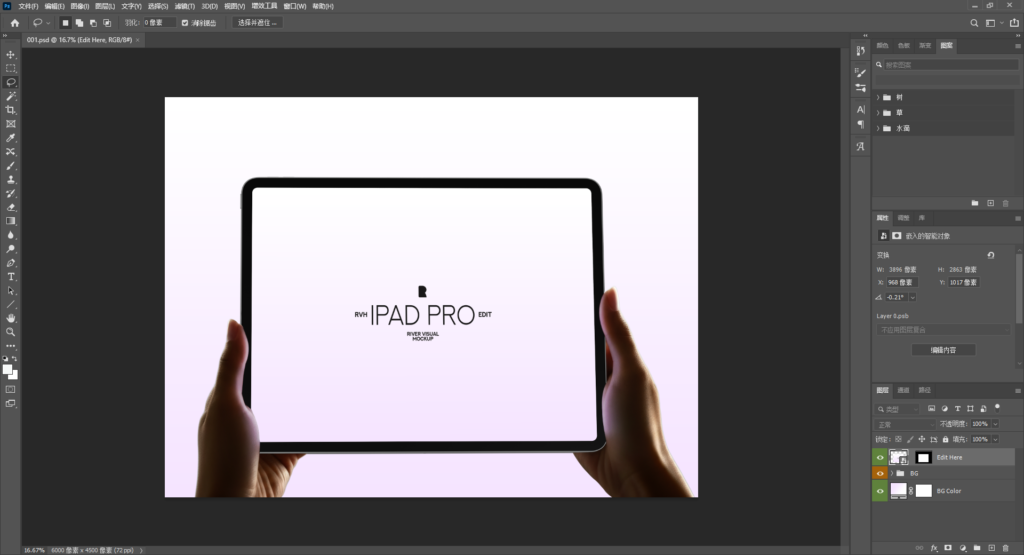Image resolution: width=1024 pixels, height=555 pixels.
Task: Hide the Edit Here layer
Action: click(x=880, y=458)
